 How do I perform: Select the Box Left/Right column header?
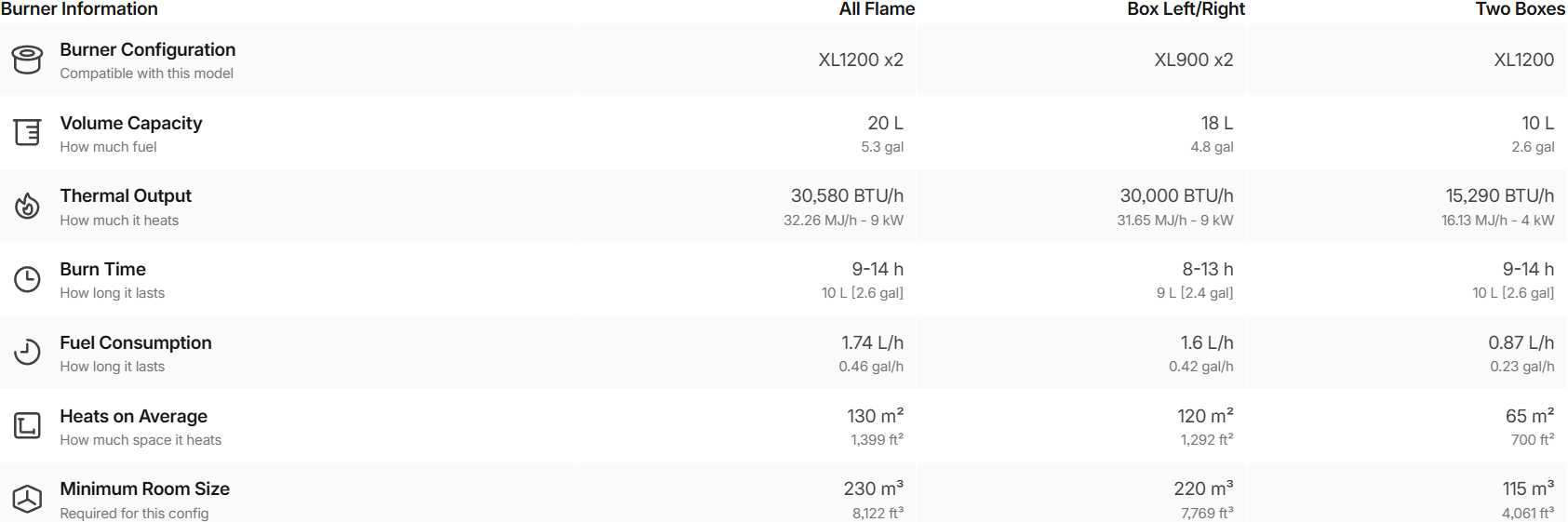(1186, 9)
